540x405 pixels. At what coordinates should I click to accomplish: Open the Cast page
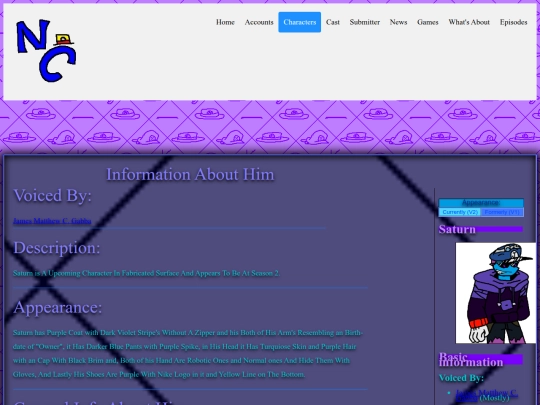coord(333,22)
